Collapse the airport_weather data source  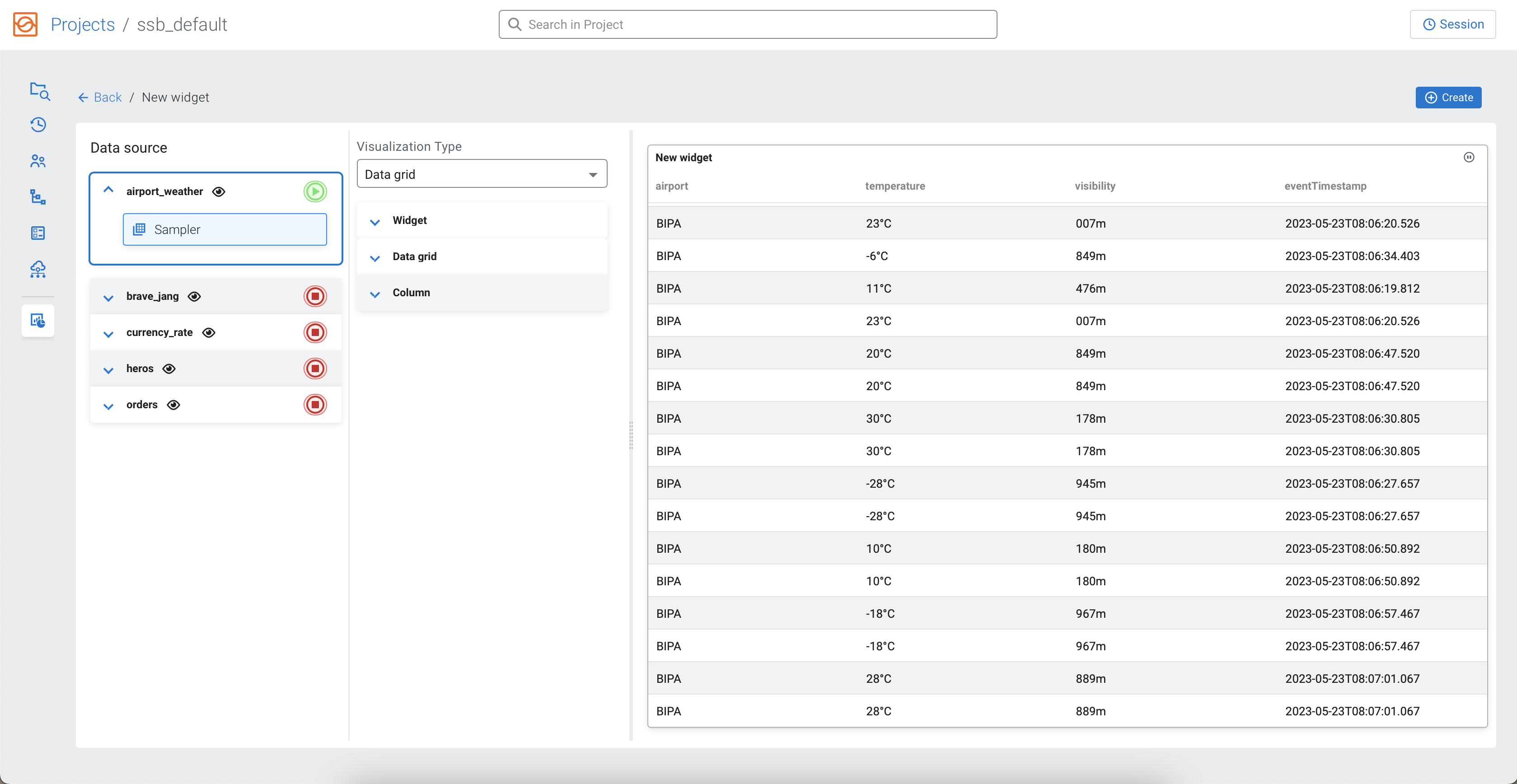108,190
